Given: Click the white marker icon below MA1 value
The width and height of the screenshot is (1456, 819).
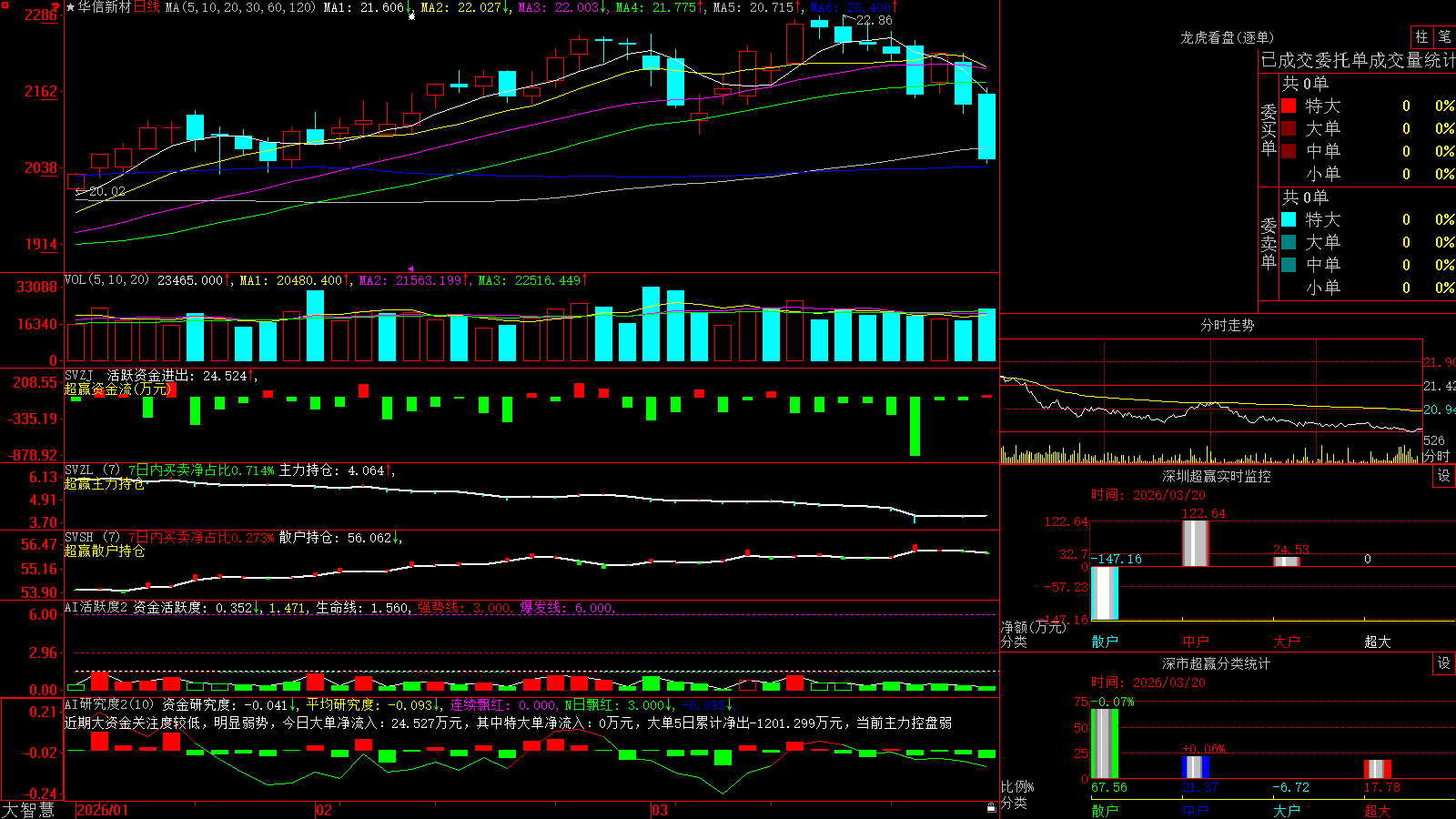Looking at the screenshot, I should 411,16.
